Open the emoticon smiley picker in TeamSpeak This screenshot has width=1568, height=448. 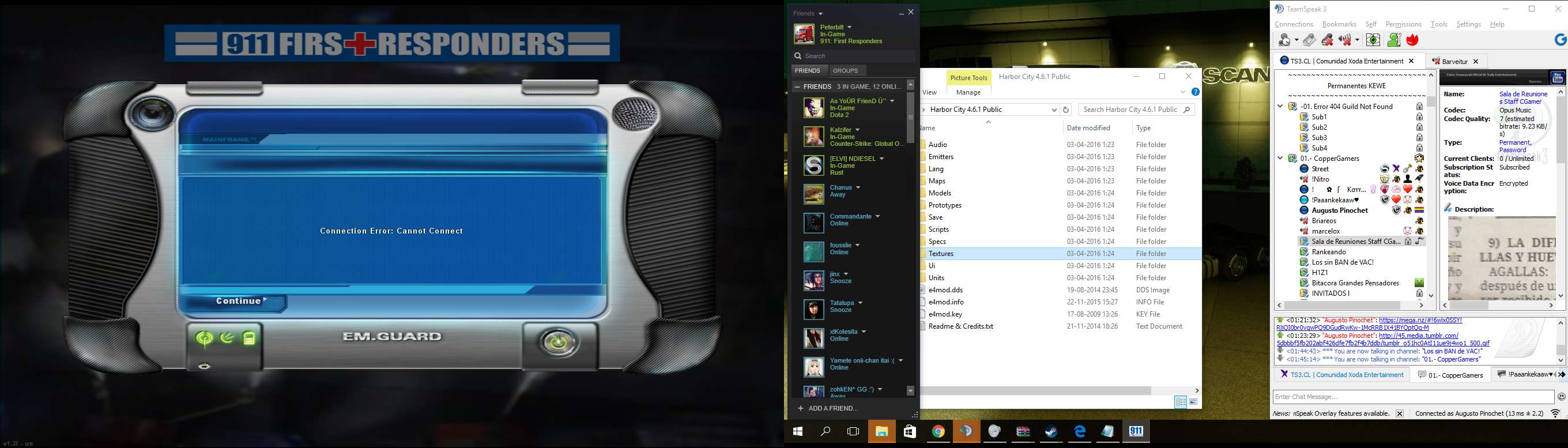coord(1561,397)
